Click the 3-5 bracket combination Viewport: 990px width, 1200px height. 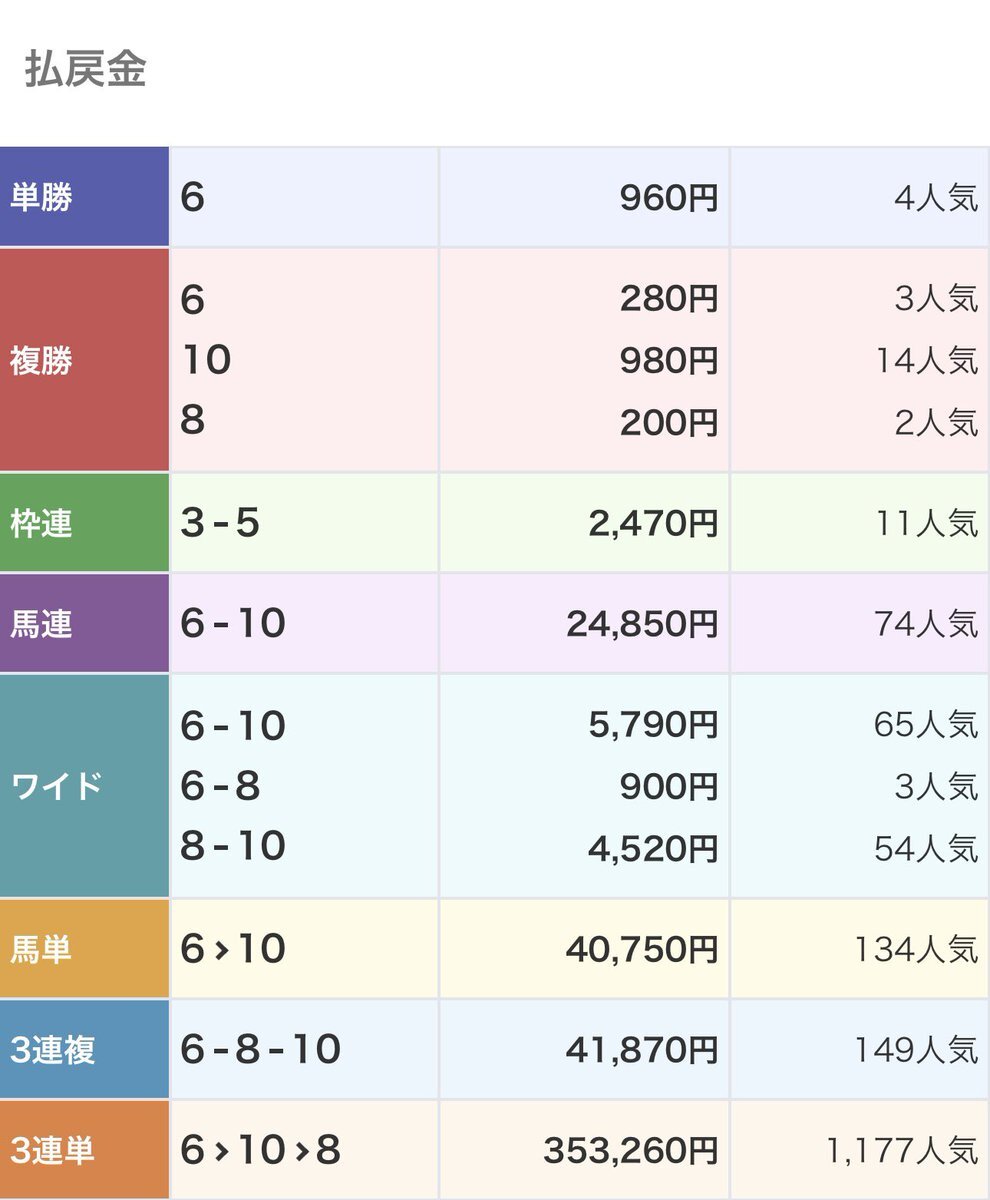click(220, 523)
